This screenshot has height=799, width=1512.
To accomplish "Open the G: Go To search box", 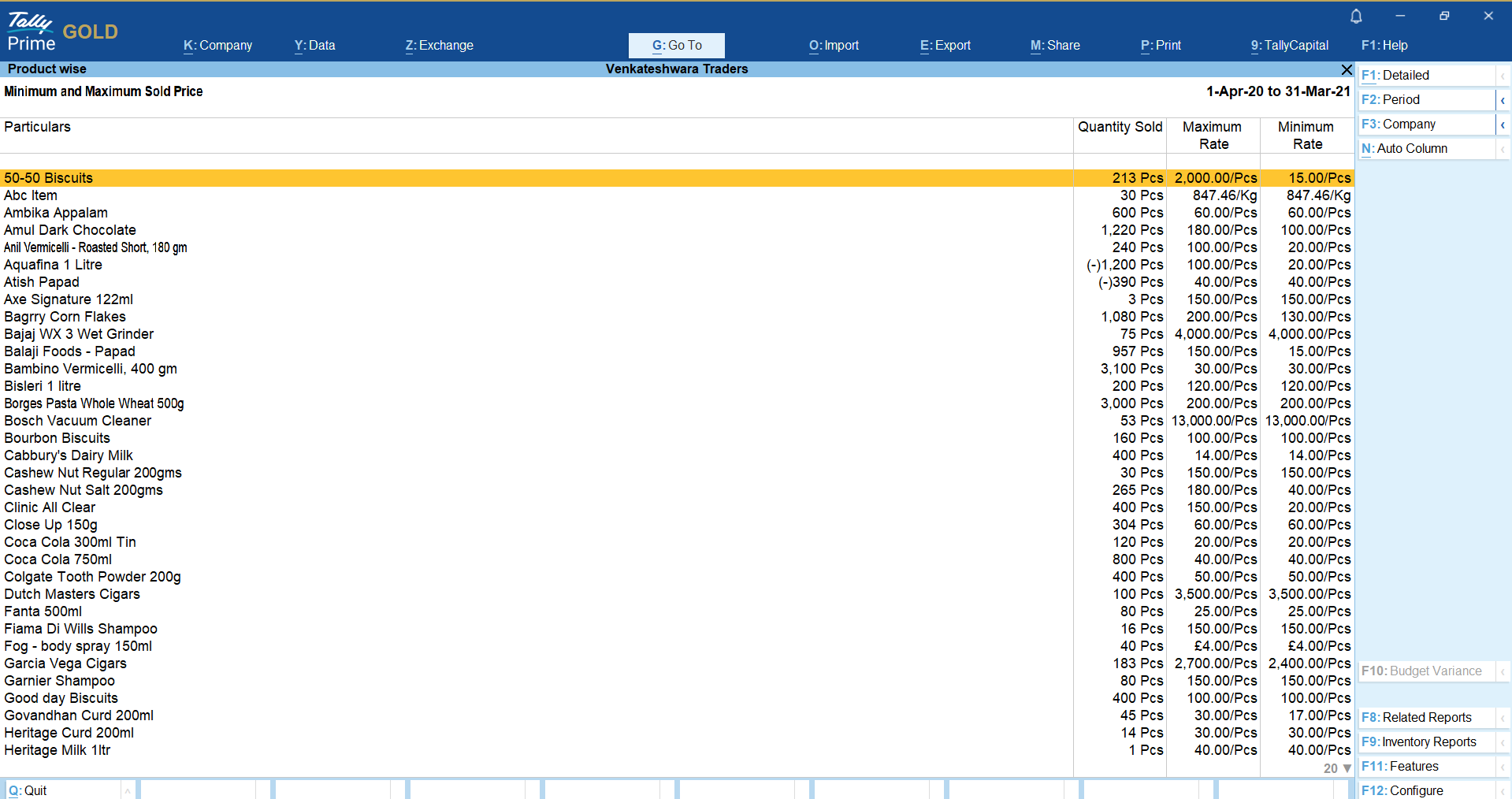I will (x=676, y=46).
